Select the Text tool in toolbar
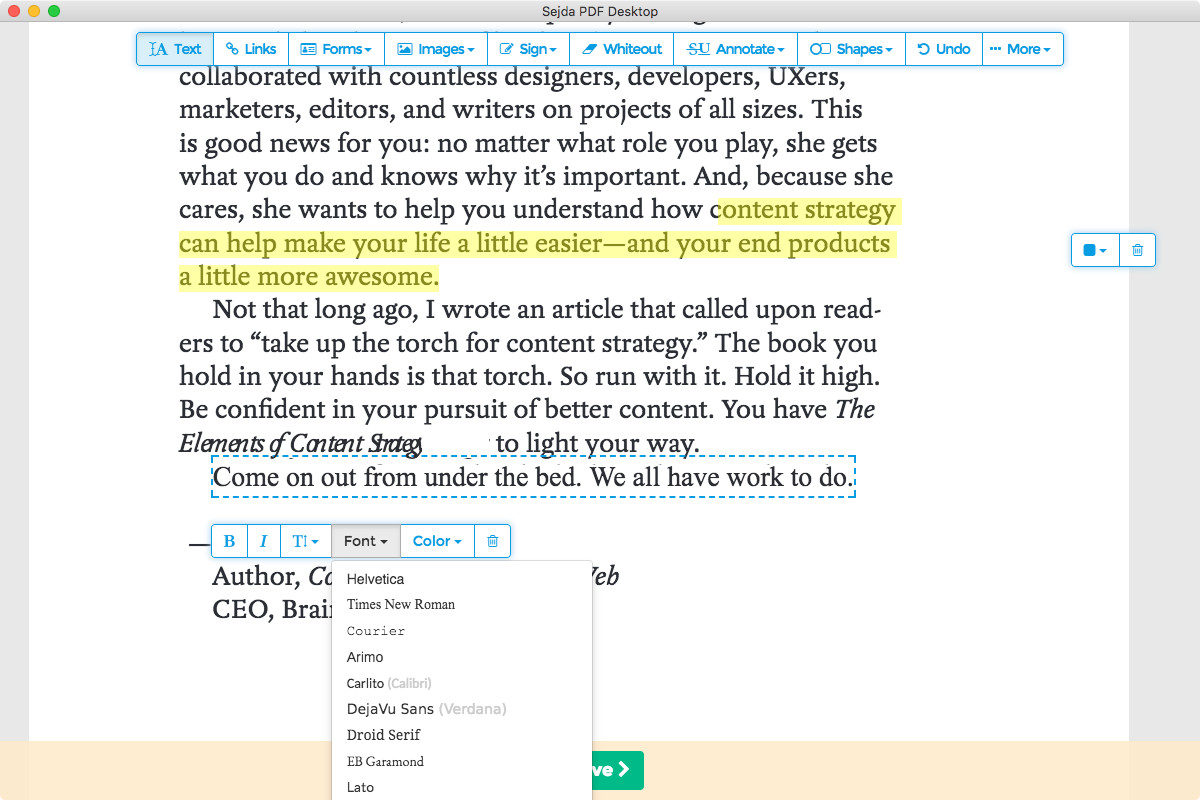Viewport: 1200px width, 800px height. tap(175, 49)
